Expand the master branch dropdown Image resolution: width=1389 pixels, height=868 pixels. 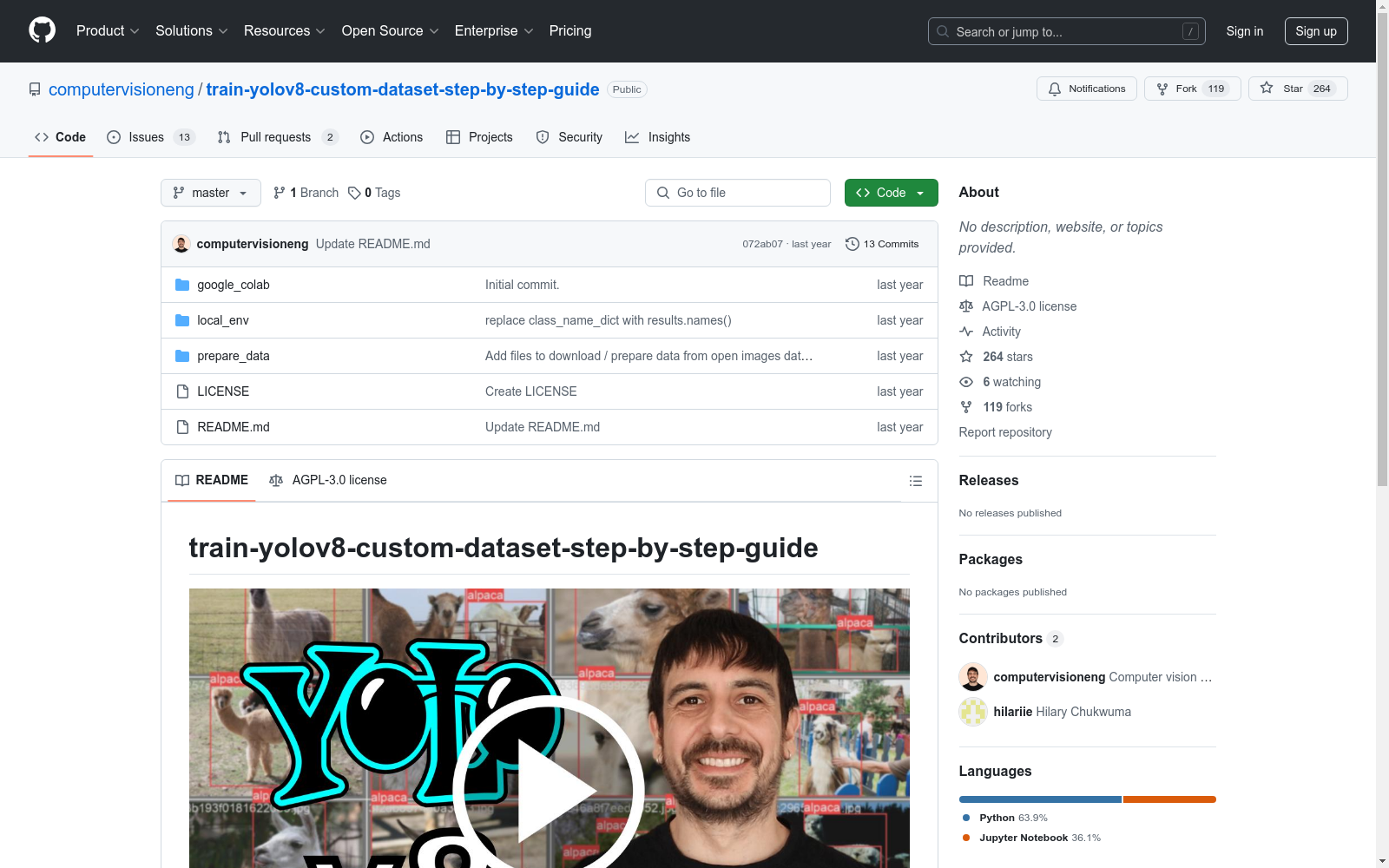point(210,193)
